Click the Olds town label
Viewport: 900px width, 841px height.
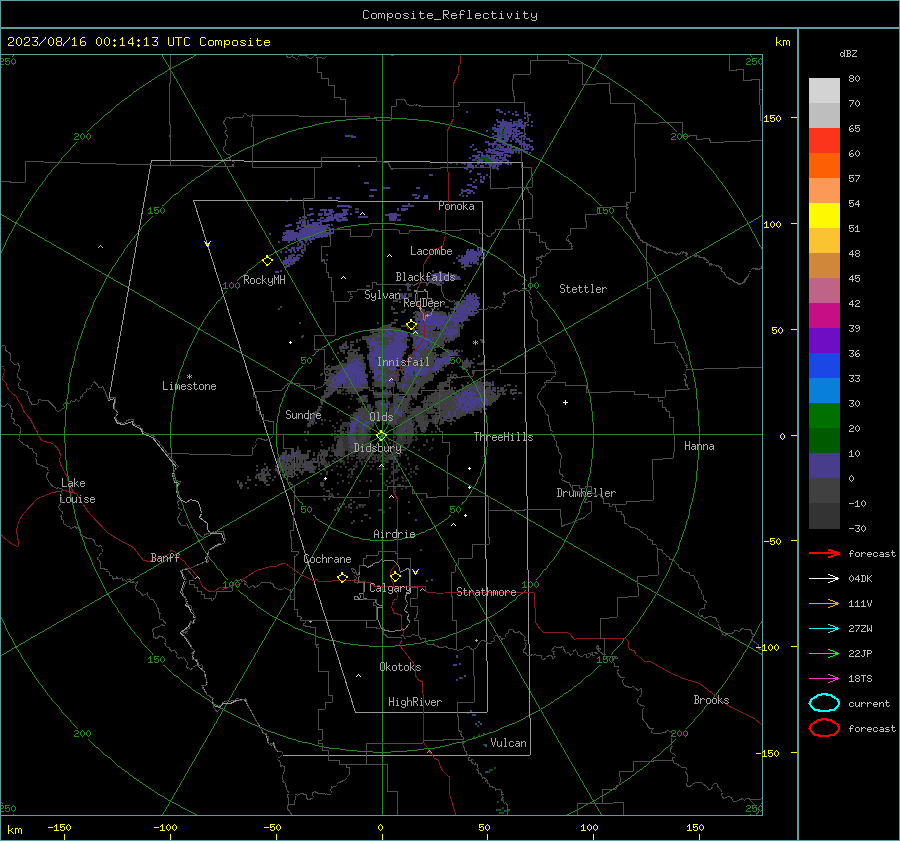[x=381, y=417]
